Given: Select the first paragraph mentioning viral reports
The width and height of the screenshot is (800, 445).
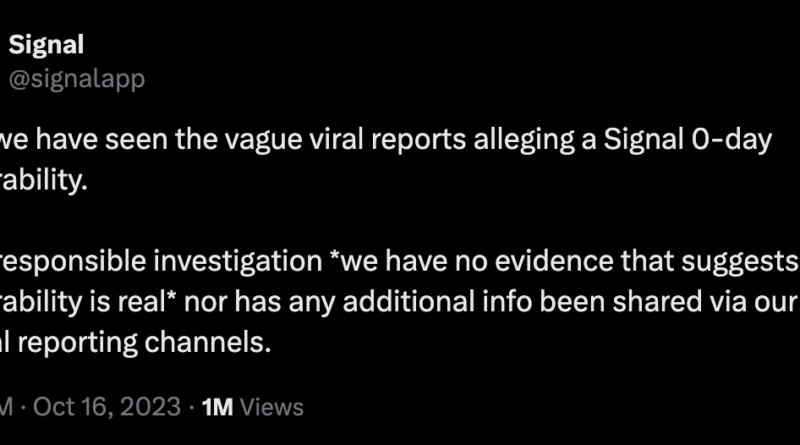Looking at the screenshot, I should [386, 159].
